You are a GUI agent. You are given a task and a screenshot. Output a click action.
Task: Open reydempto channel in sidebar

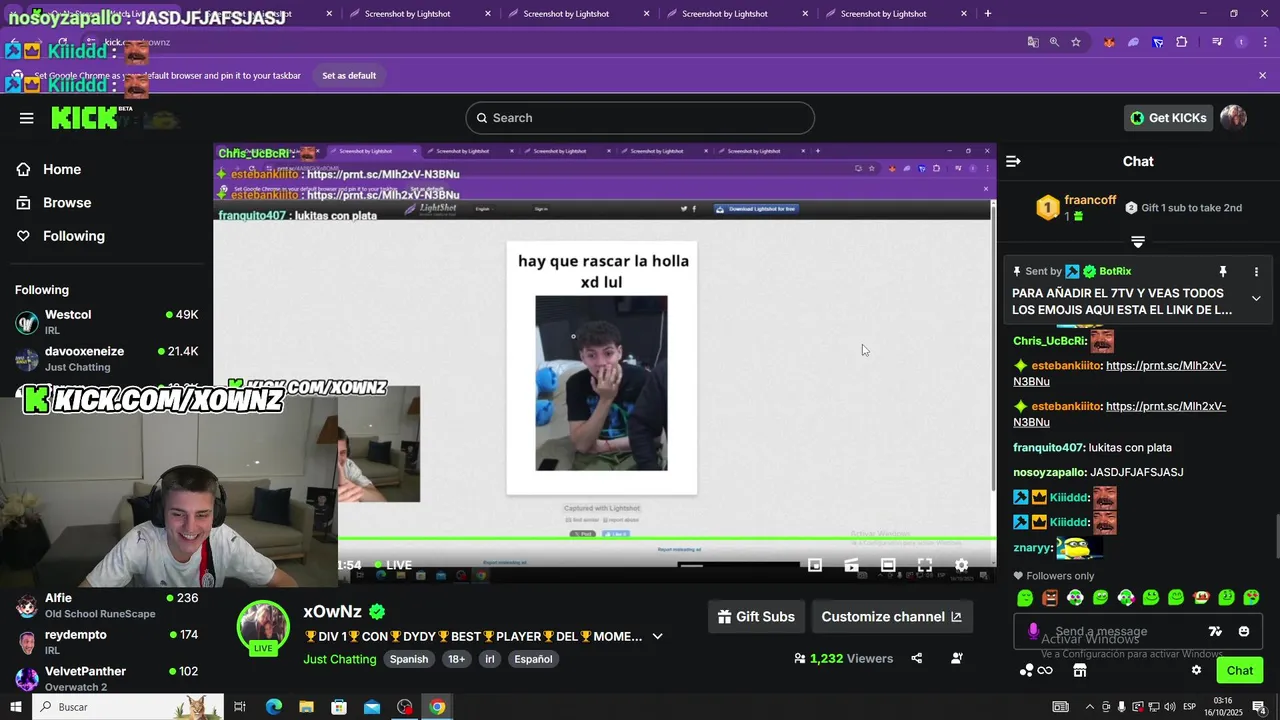[106, 642]
